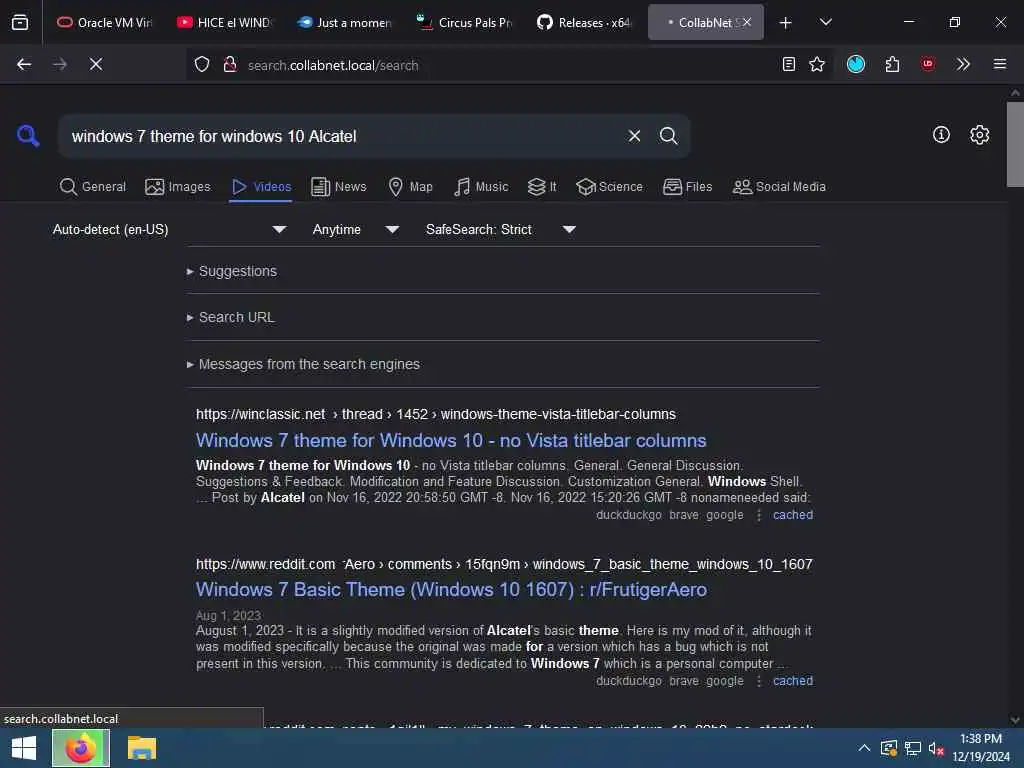The image size is (1024, 768).
Task: Open the About info icon
Action: tap(941, 135)
